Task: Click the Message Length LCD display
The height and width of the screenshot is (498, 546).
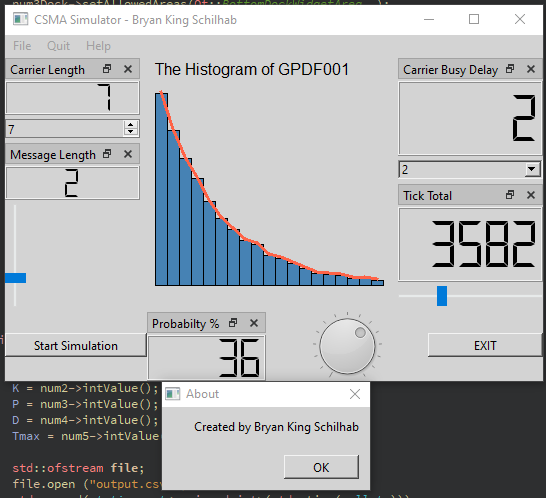Action: click(72, 183)
